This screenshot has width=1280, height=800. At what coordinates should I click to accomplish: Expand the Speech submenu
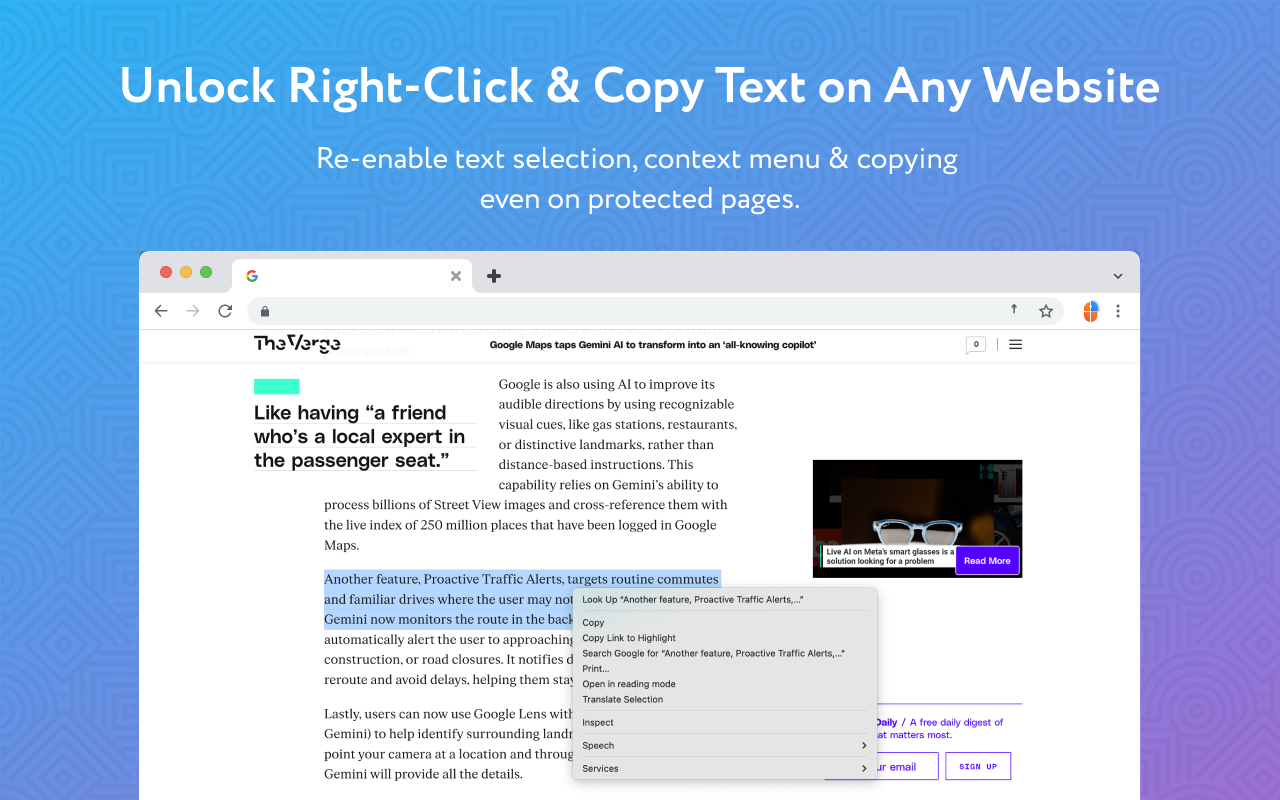(725, 745)
